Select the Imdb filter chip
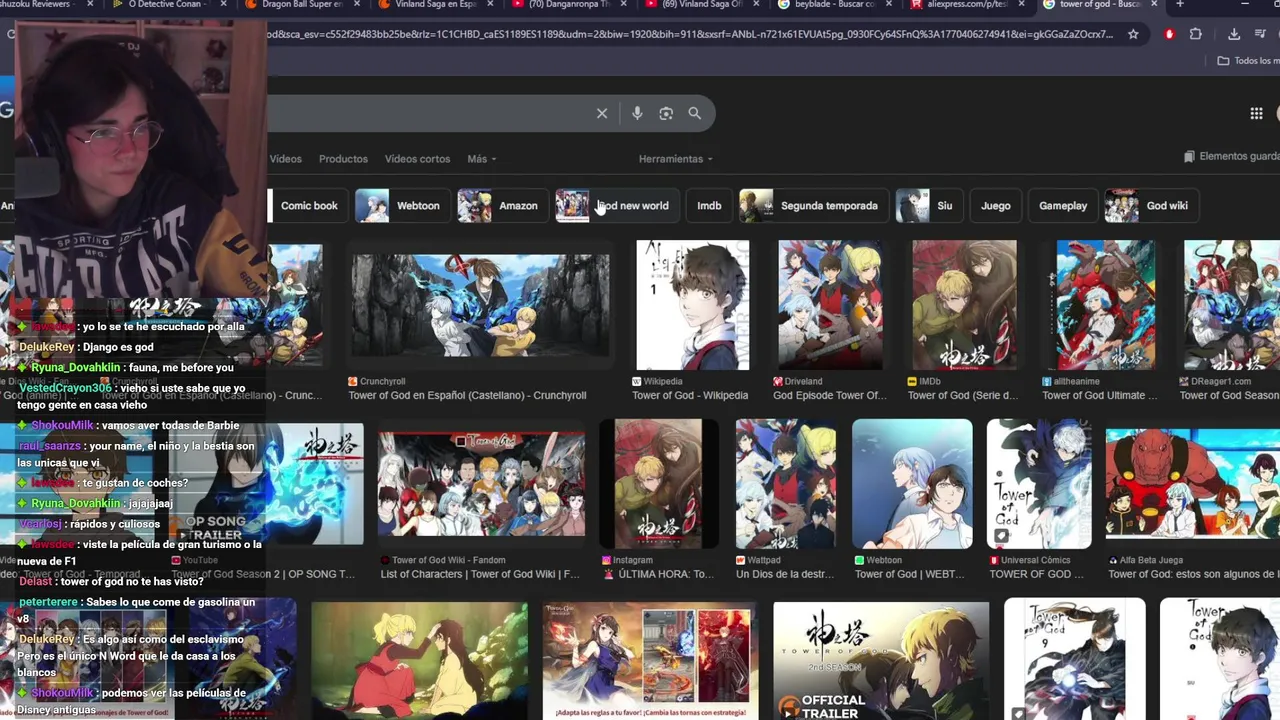The height and width of the screenshot is (720, 1280). point(709,206)
